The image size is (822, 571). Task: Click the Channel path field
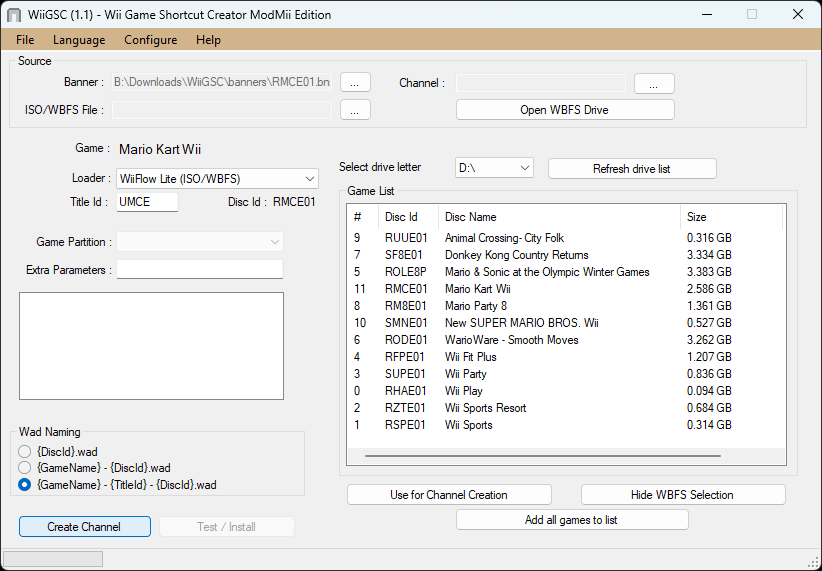[x=541, y=83]
